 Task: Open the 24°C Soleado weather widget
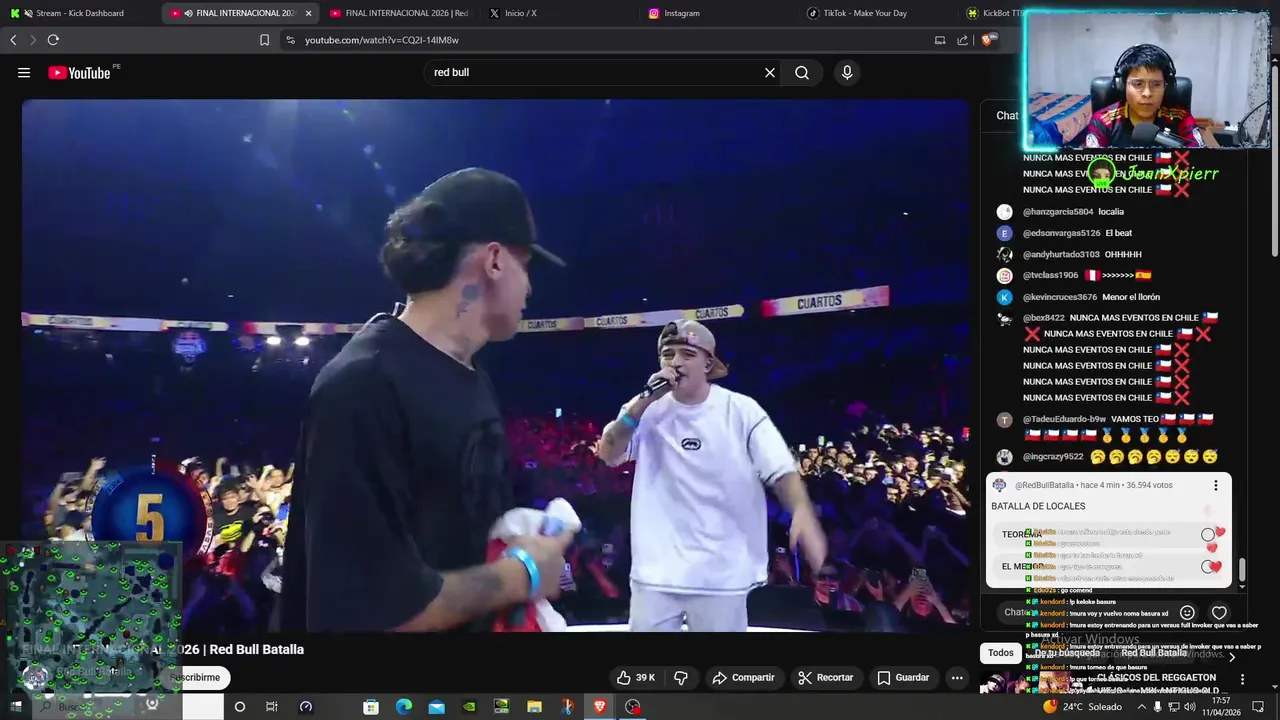coord(1082,707)
